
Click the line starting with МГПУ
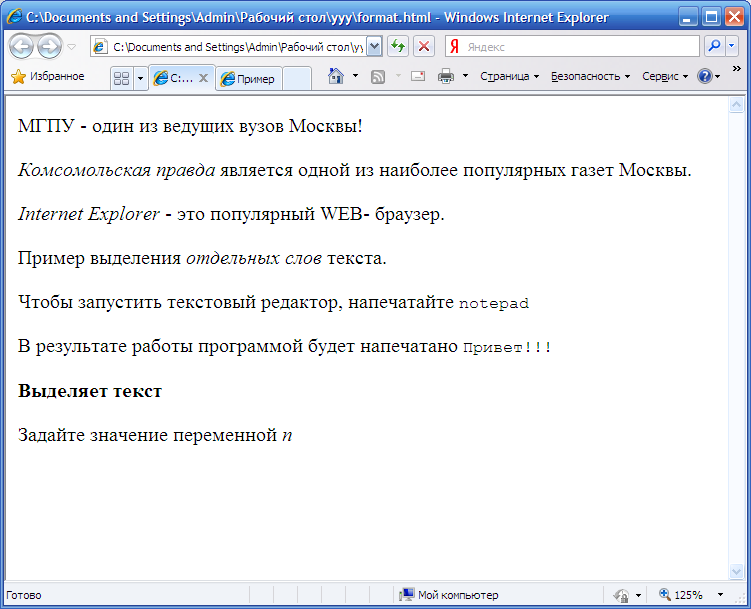coord(190,126)
